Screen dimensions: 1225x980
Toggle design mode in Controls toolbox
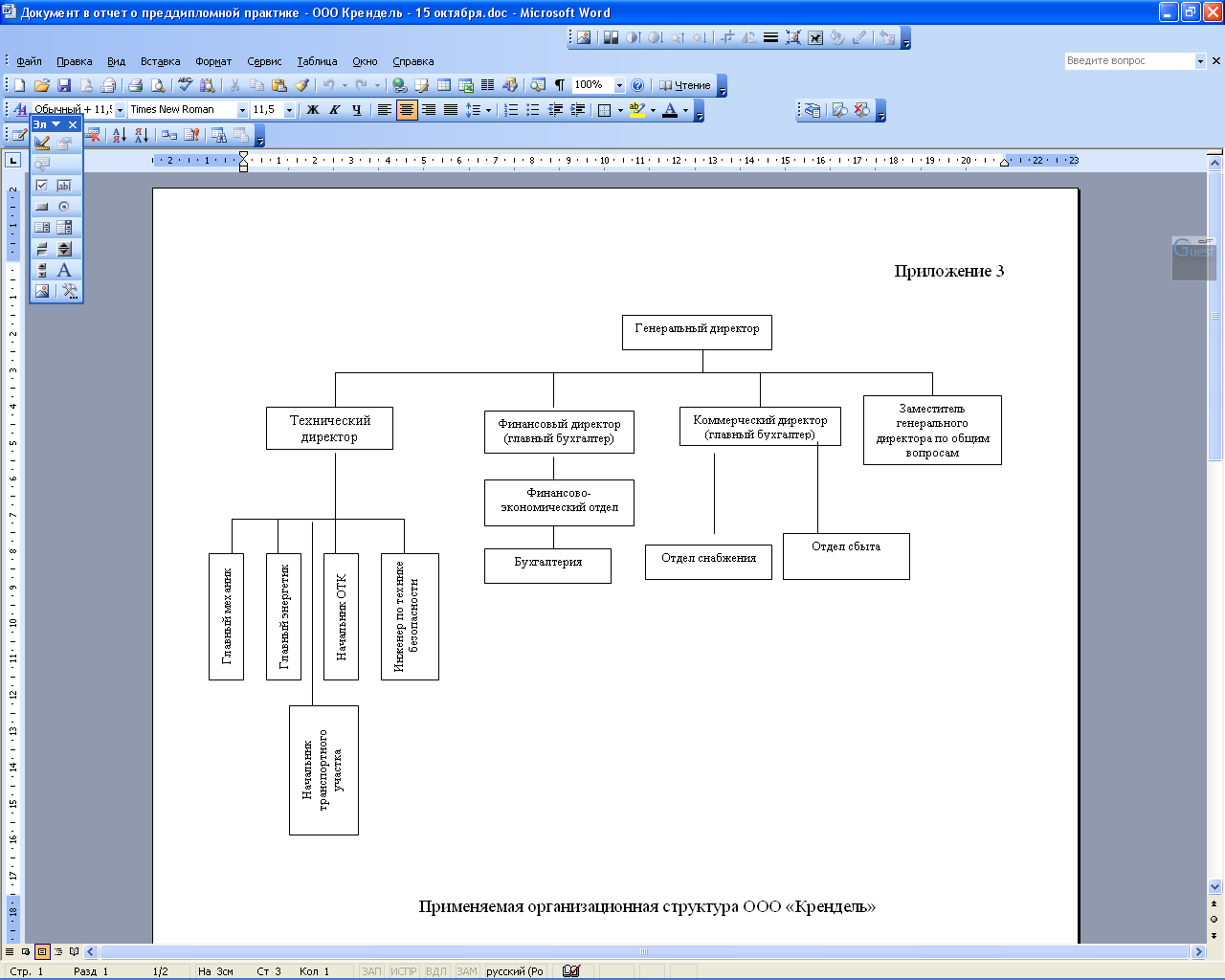pyautogui.click(x=42, y=143)
